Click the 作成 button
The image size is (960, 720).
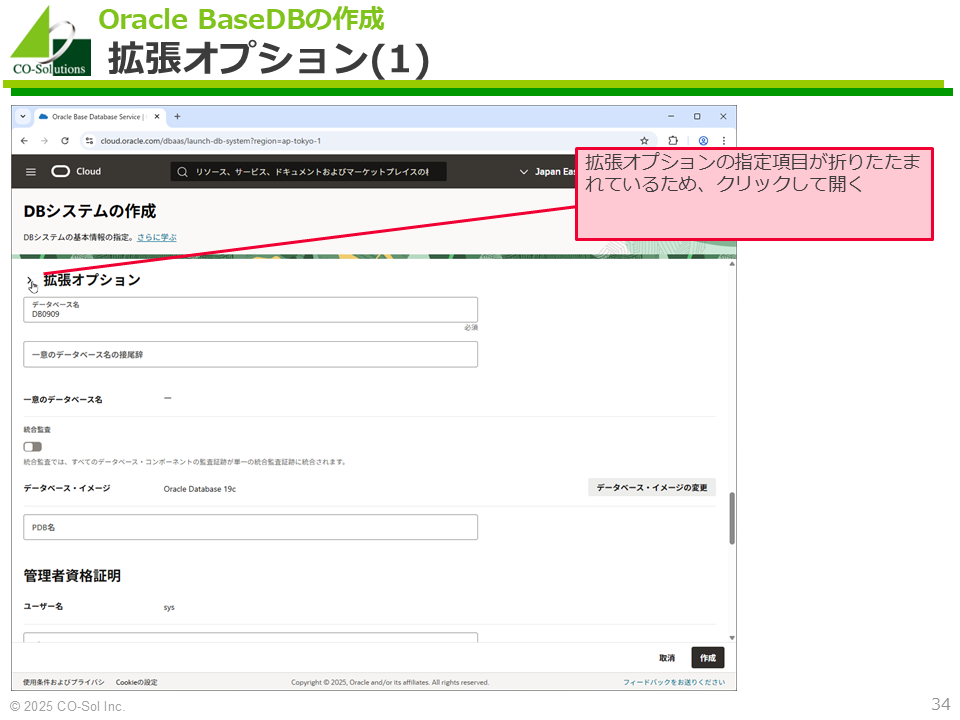[x=708, y=658]
